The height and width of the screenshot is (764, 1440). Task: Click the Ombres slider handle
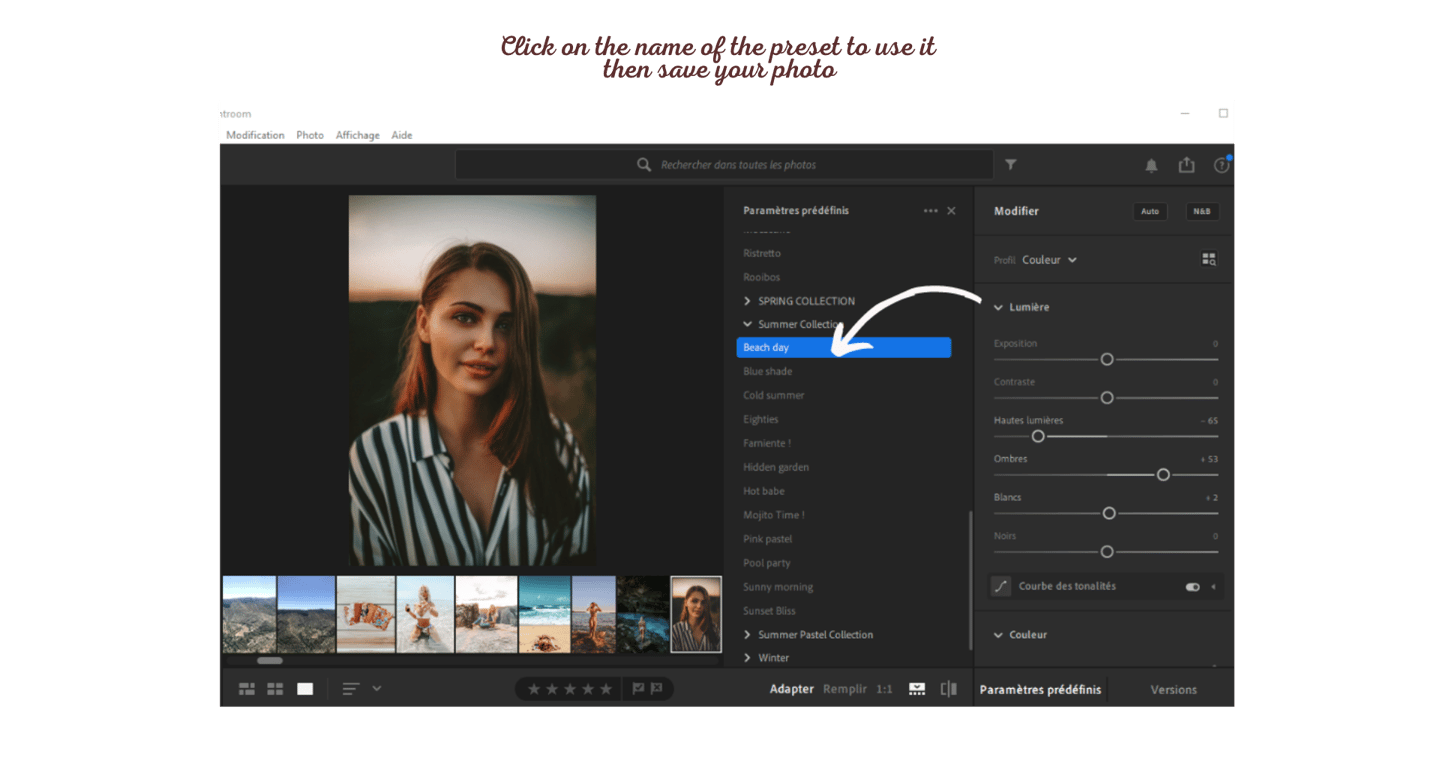coord(1163,475)
